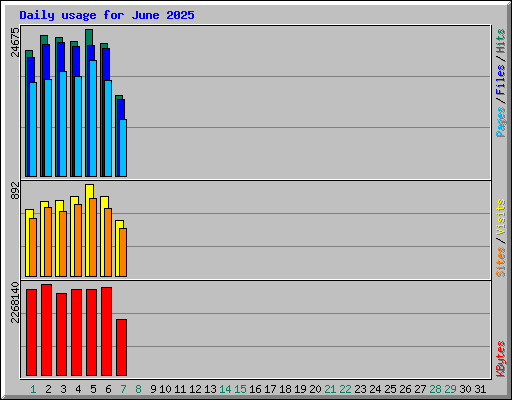Screen dimensions: 512x400
Task: Click day 31 on the x-axis
Action: [480, 389]
